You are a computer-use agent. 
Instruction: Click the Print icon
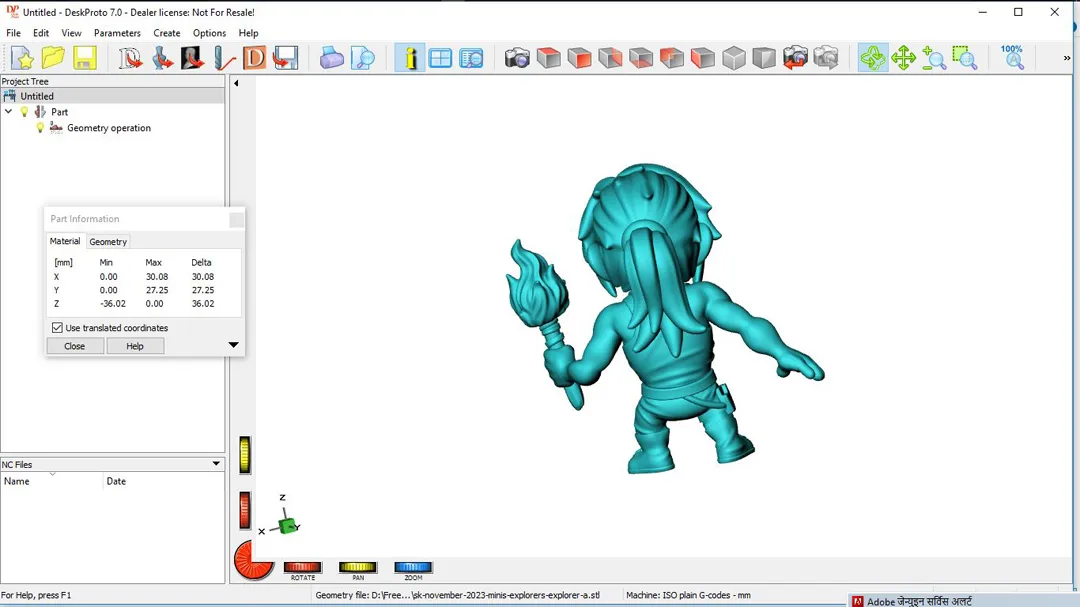point(331,58)
